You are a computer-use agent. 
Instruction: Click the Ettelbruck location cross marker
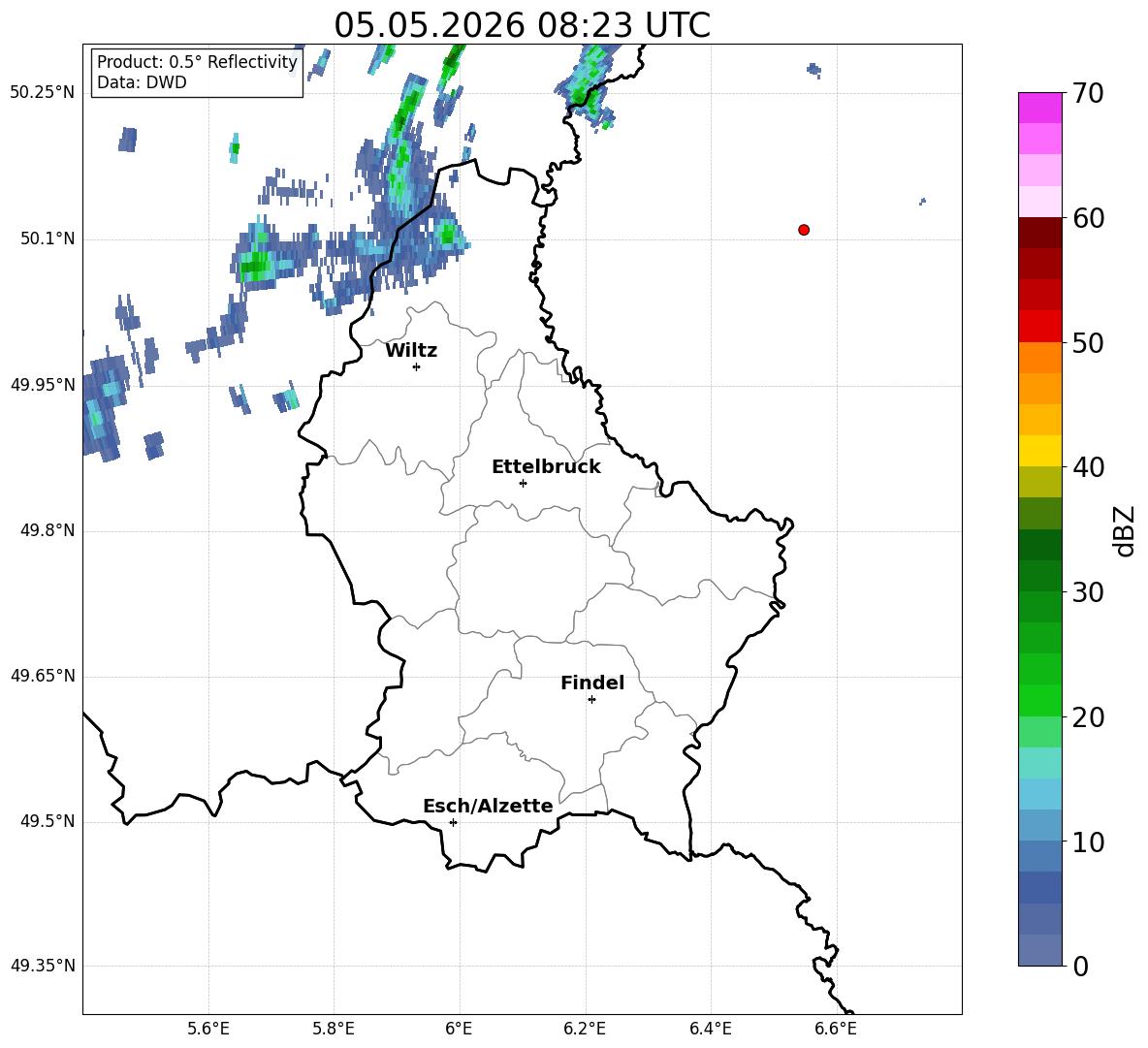[x=523, y=483]
